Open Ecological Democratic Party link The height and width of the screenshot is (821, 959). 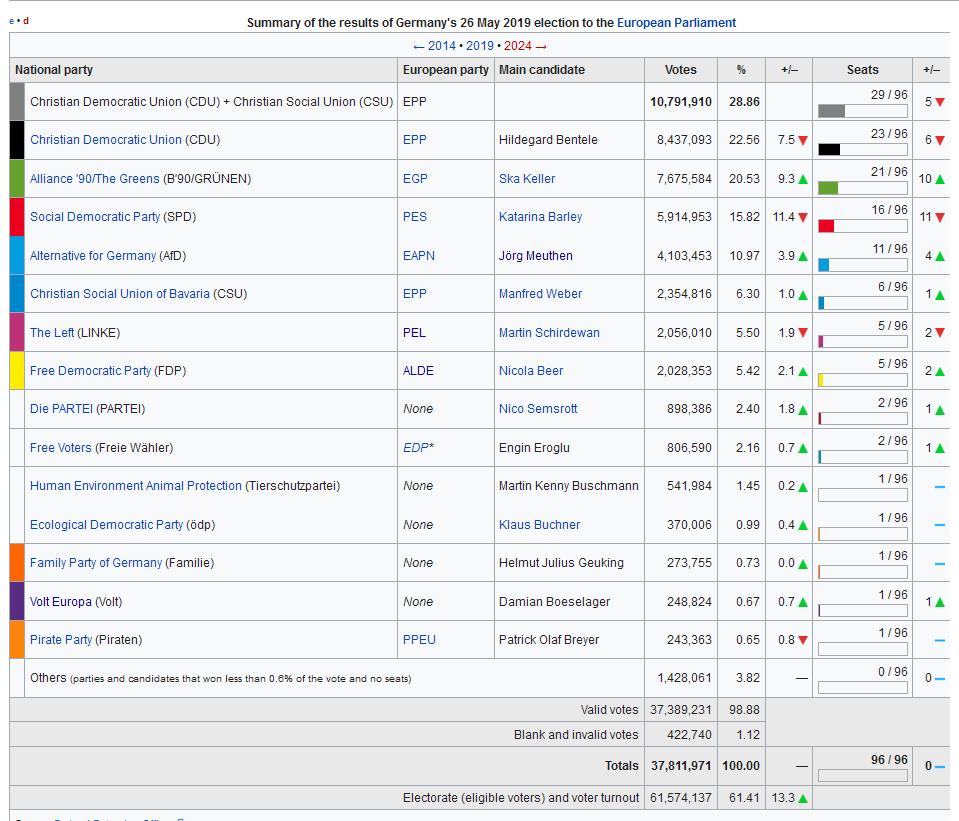(106, 525)
